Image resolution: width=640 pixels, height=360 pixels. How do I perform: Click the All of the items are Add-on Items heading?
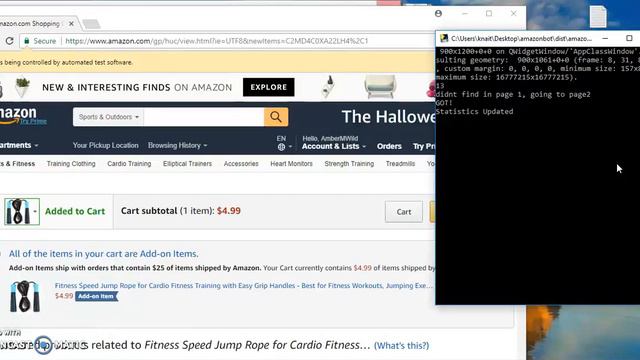click(x=104, y=254)
